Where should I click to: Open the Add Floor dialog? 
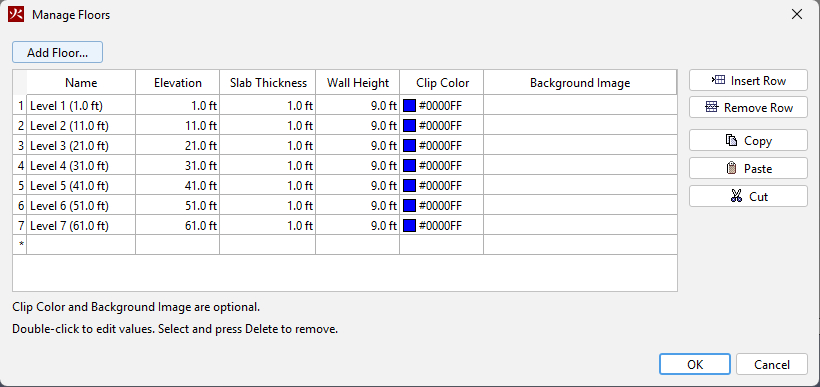point(58,52)
